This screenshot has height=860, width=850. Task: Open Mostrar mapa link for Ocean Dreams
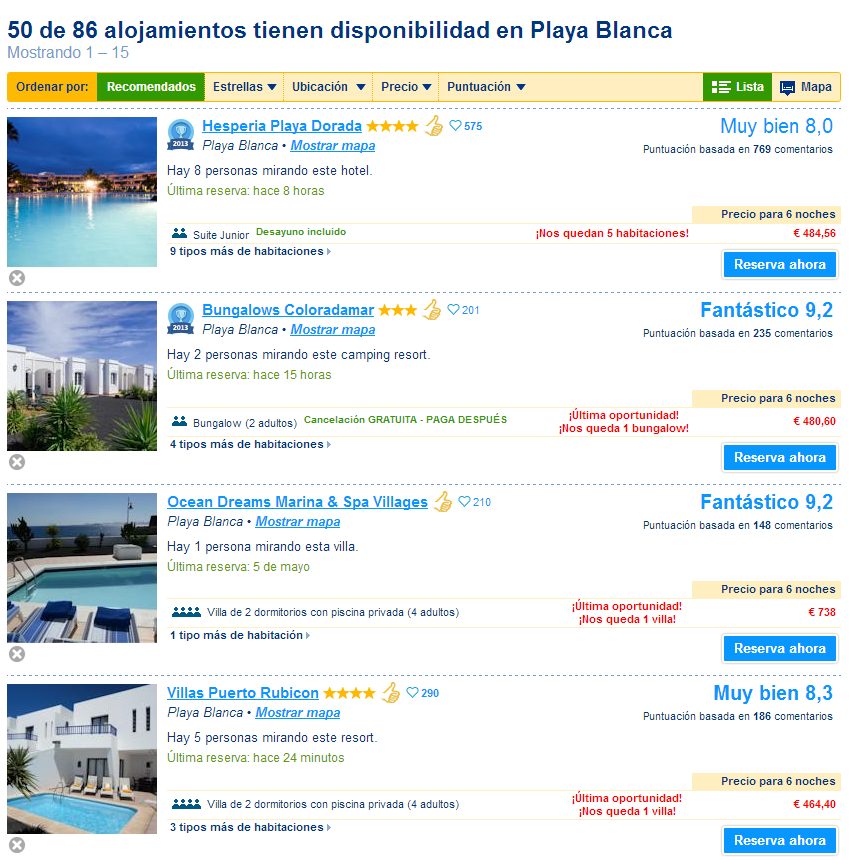297,522
